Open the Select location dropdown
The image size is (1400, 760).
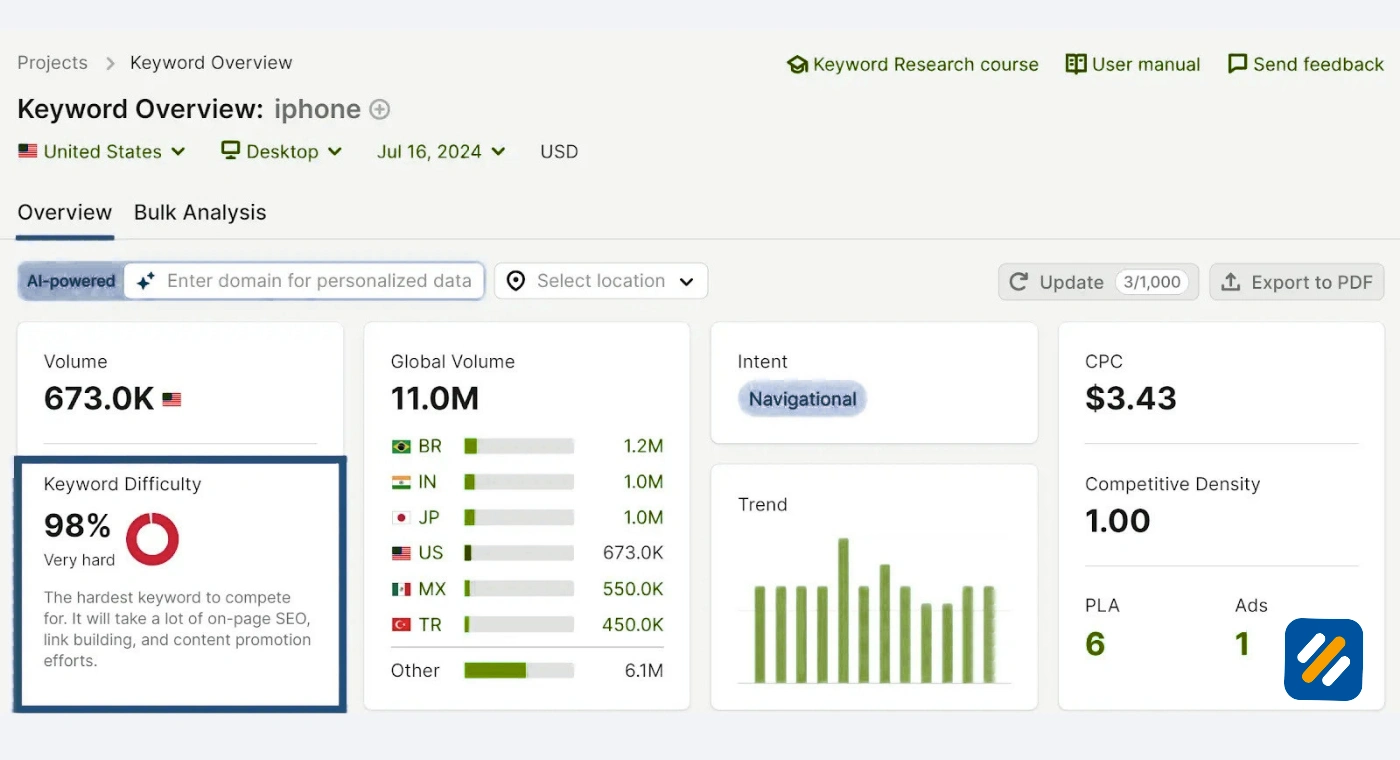coord(601,281)
